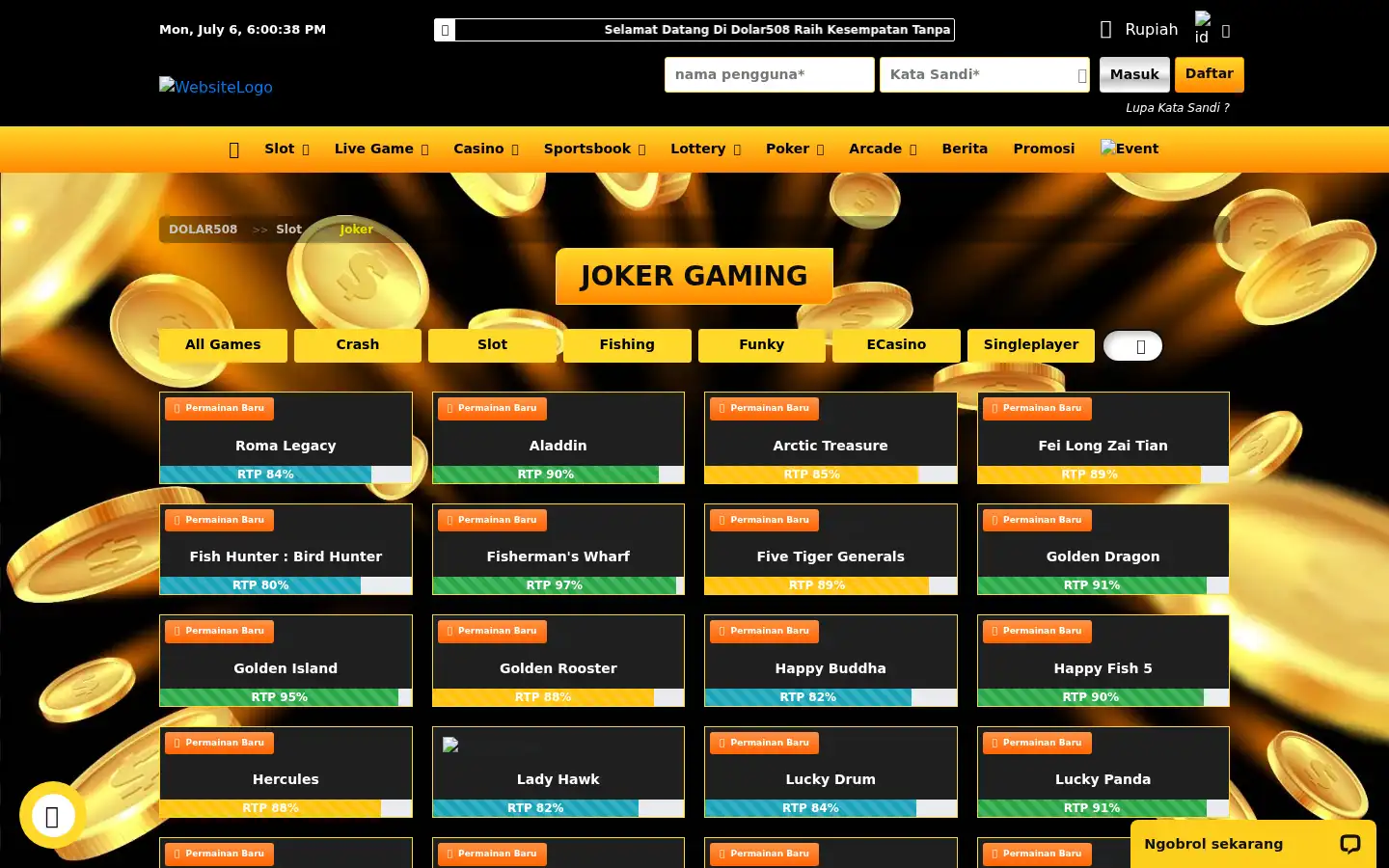Image resolution: width=1389 pixels, height=868 pixels.
Task: Click the announcement icon beside the marquee
Action: (445, 30)
